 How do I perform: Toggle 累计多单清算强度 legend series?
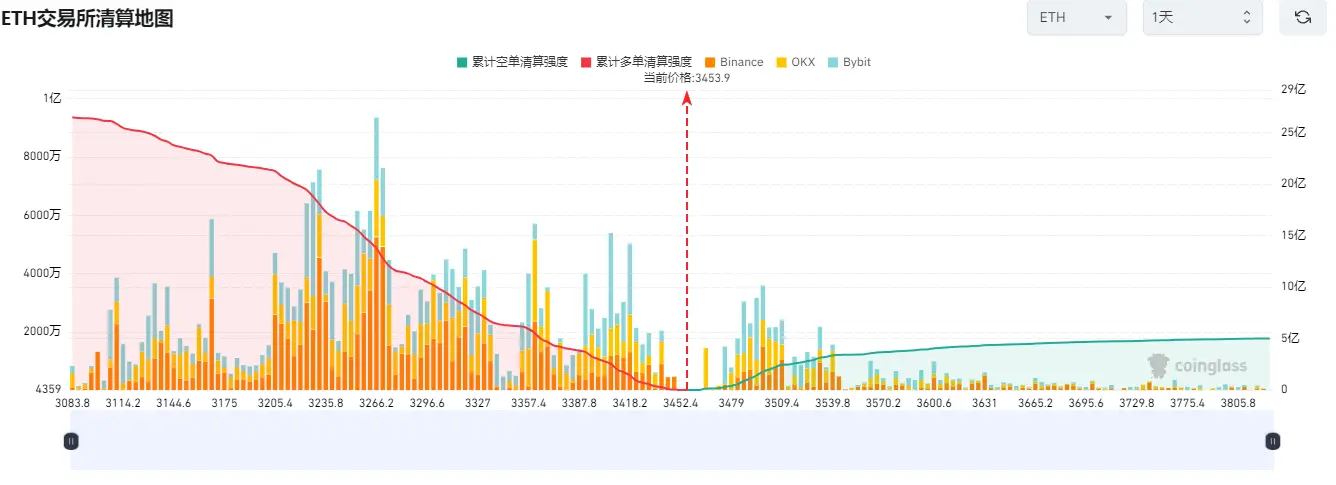pos(636,62)
